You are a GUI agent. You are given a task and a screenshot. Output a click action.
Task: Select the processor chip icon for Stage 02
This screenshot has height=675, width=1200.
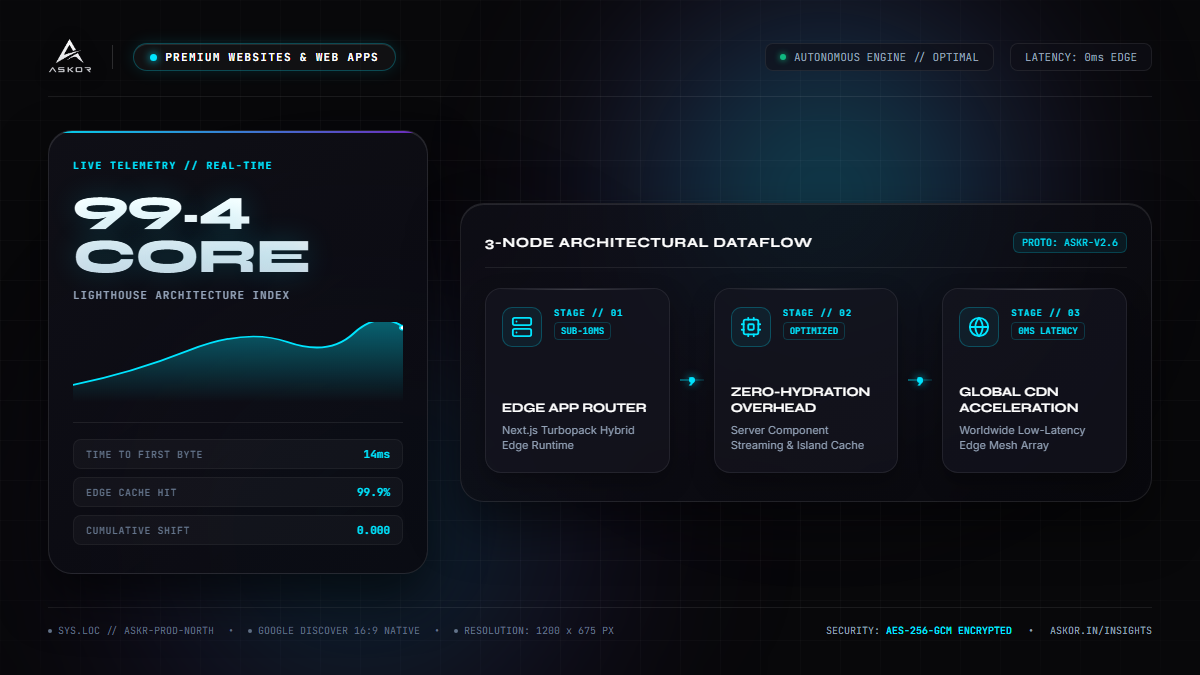(x=750, y=327)
